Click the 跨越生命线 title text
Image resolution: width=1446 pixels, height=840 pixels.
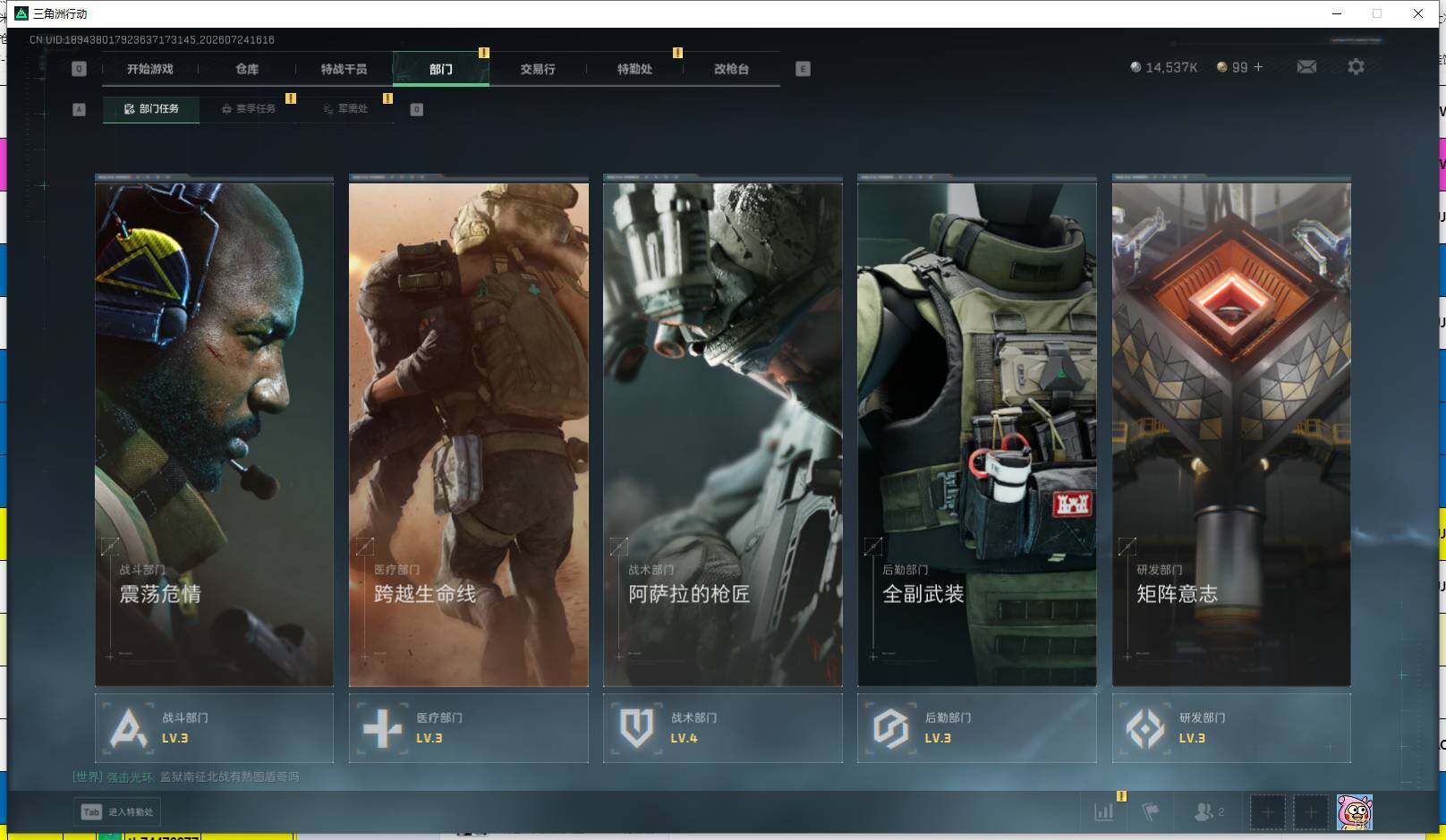click(425, 594)
